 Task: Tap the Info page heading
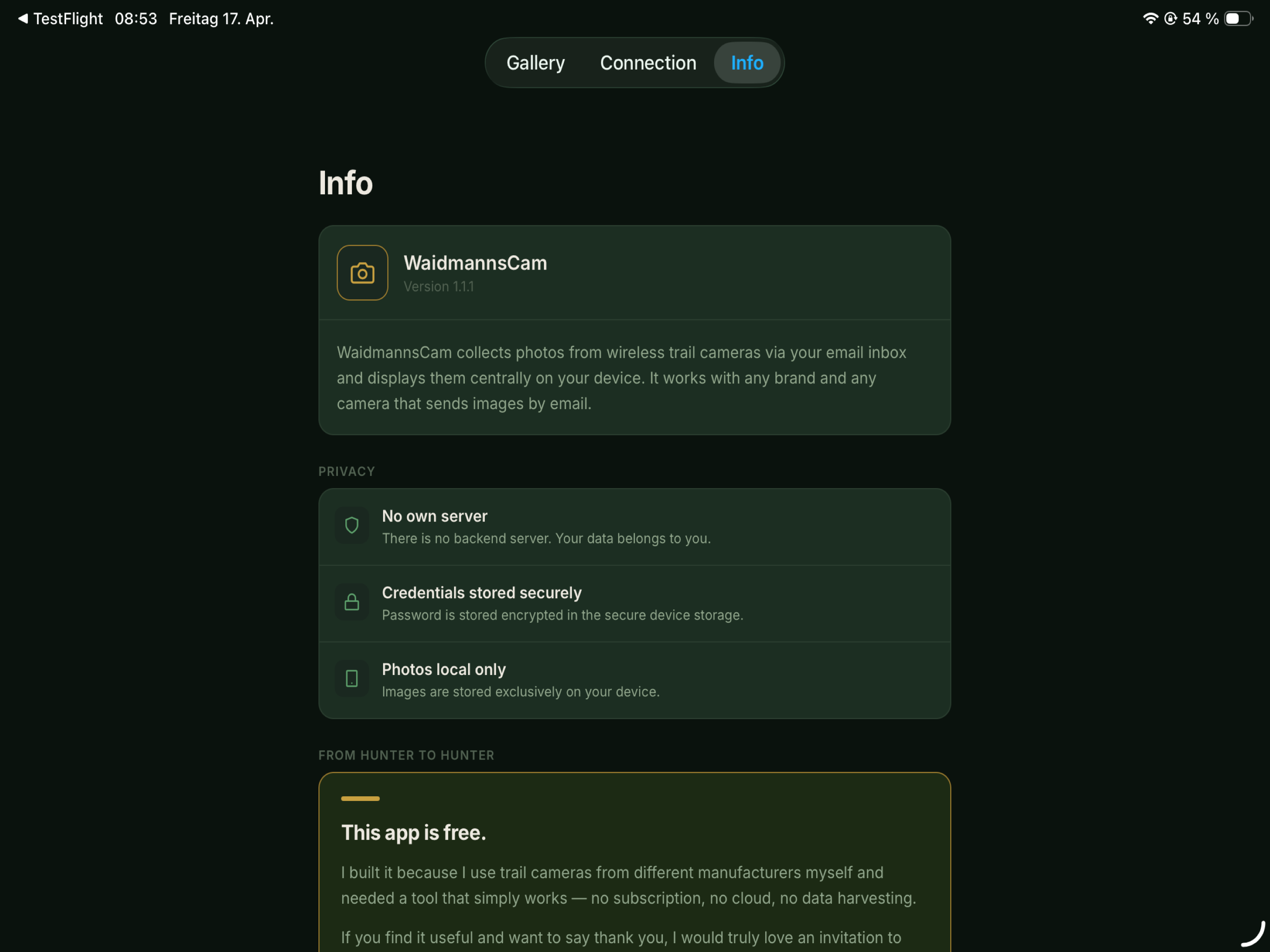tap(346, 183)
